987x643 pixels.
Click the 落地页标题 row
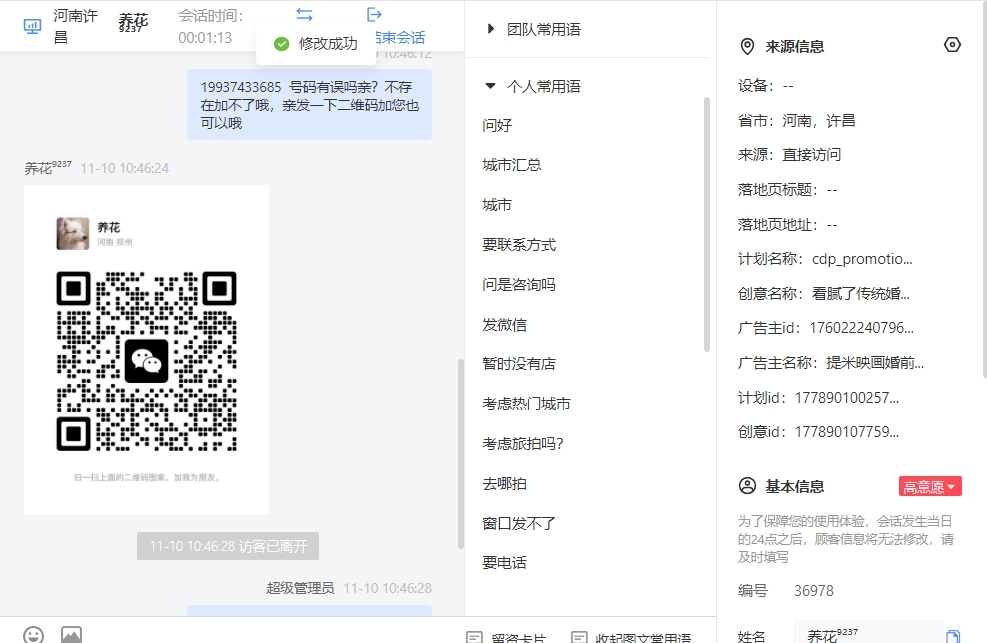tap(787, 189)
